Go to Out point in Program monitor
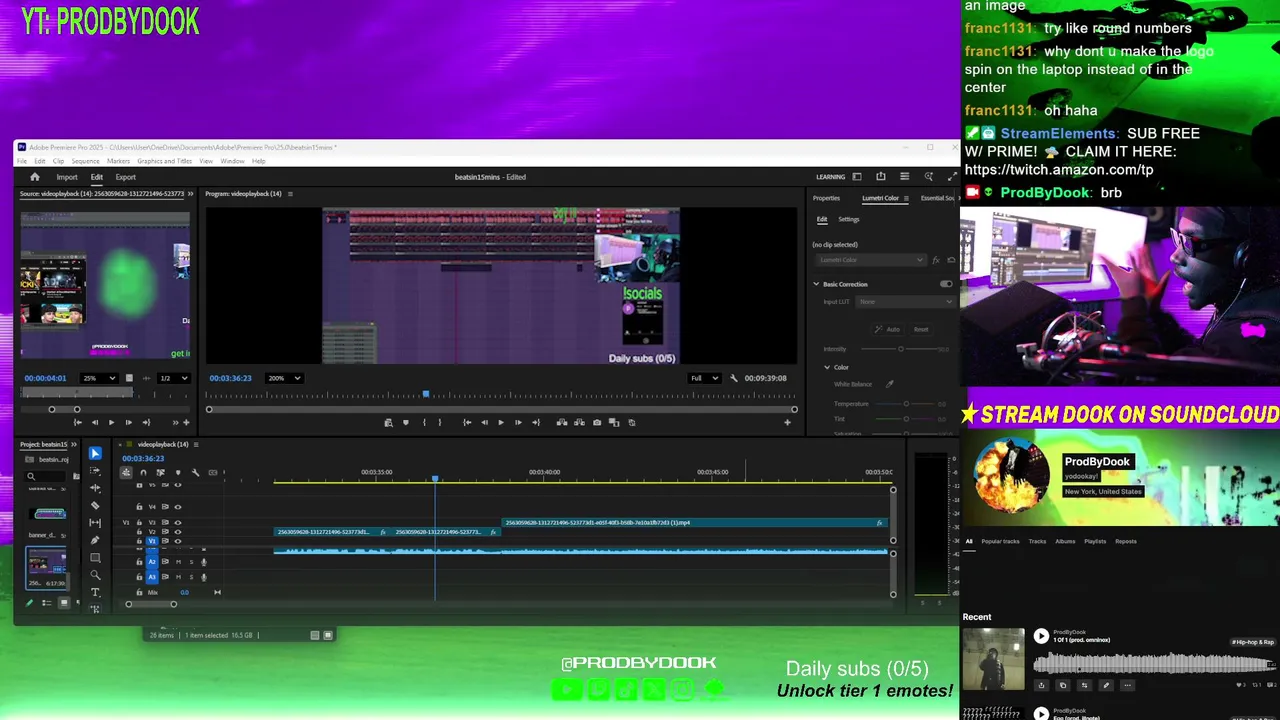This screenshot has height=720, width=1280. click(535, 422)
